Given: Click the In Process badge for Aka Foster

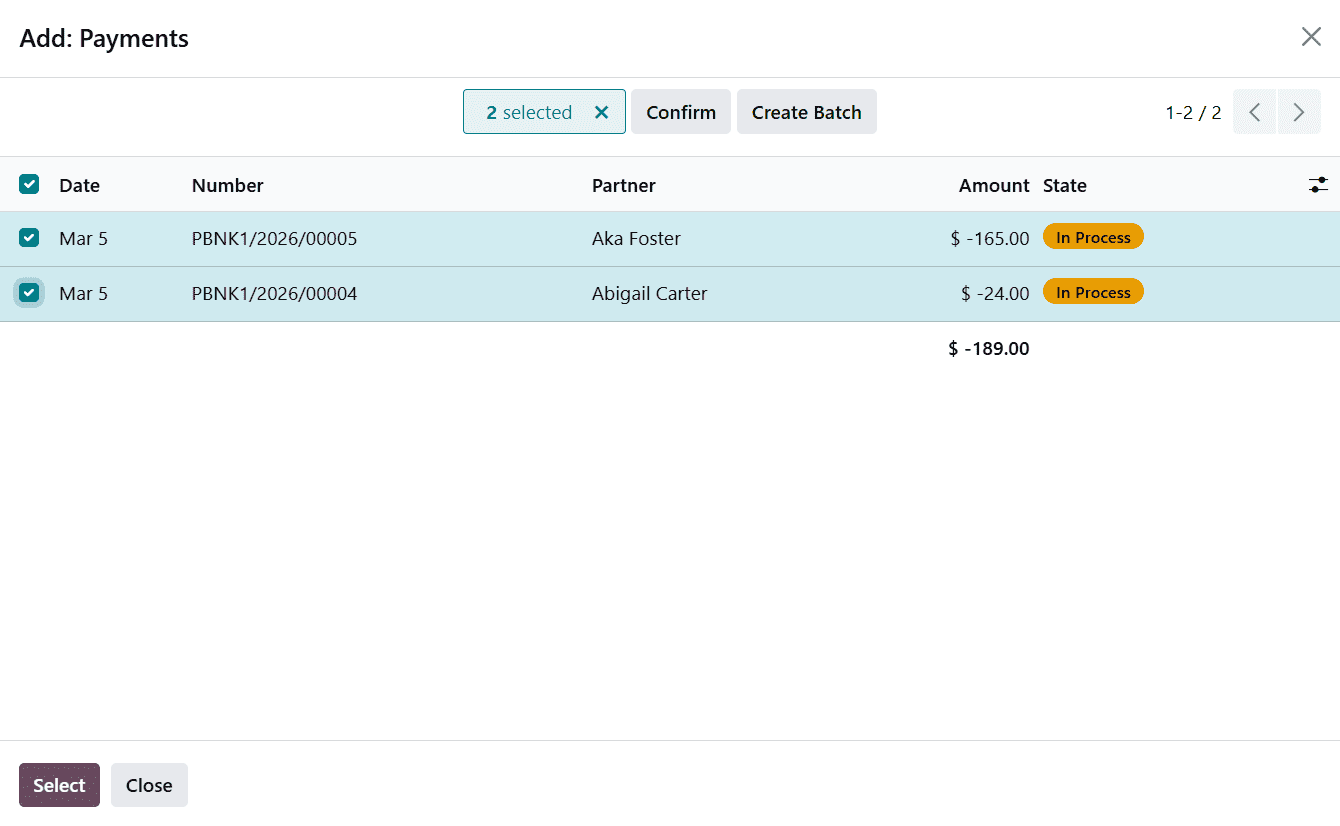Looking at the screenshot, I should 1093,237.
